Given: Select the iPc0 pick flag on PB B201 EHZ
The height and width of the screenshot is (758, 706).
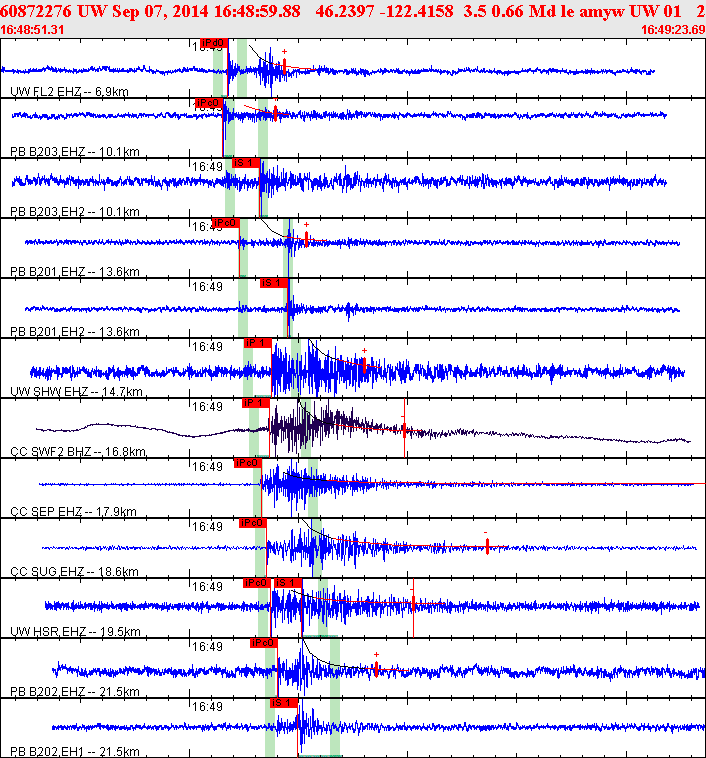Looking at the screenshot, I should pos(225,223).
